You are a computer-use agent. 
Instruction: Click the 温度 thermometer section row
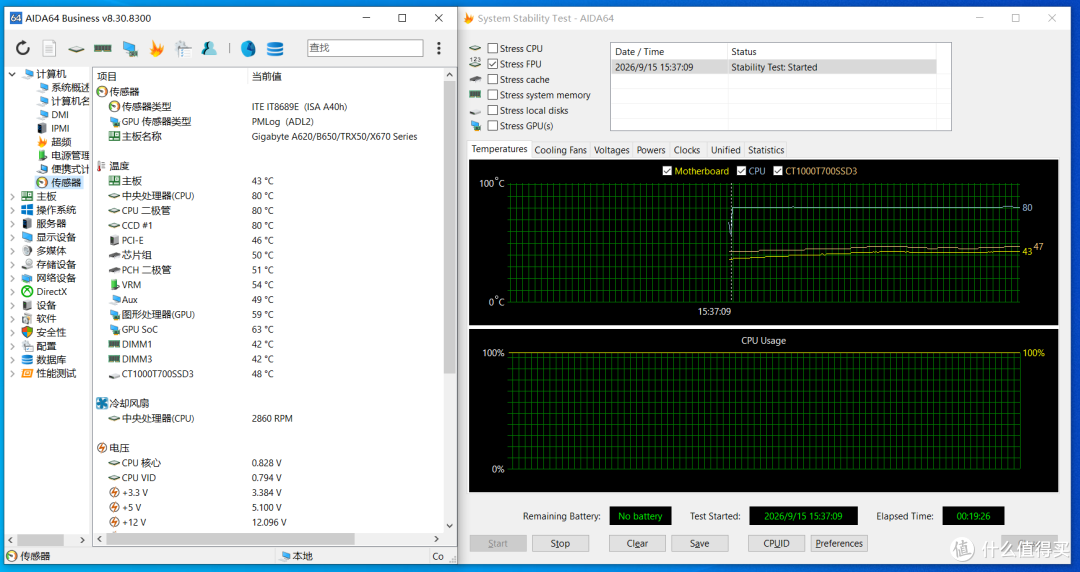point(113,166)
